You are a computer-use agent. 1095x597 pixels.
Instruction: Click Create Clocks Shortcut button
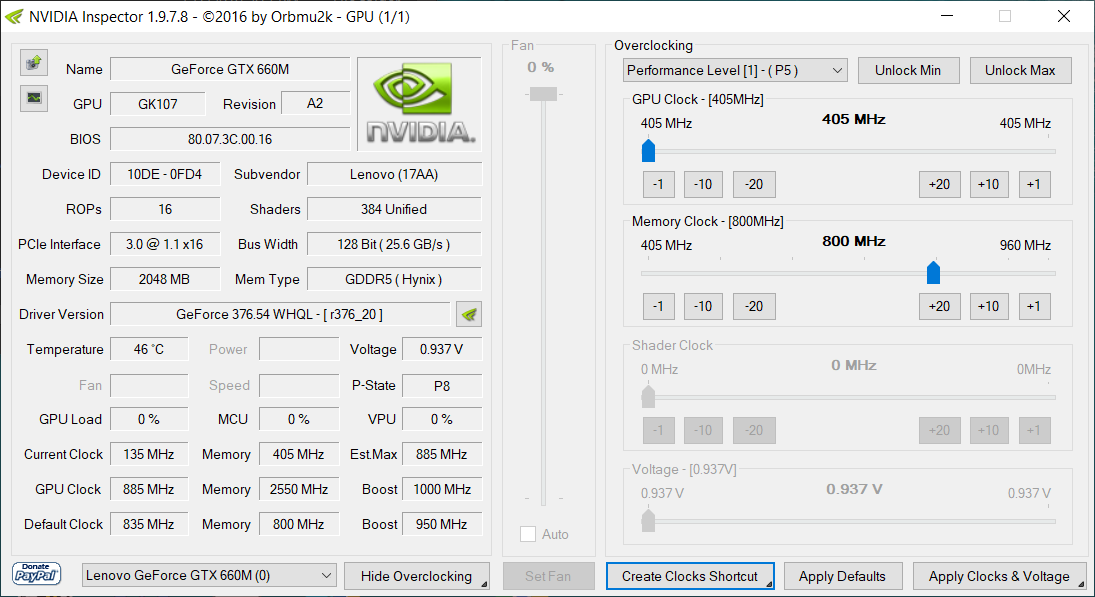pos(690,576)
